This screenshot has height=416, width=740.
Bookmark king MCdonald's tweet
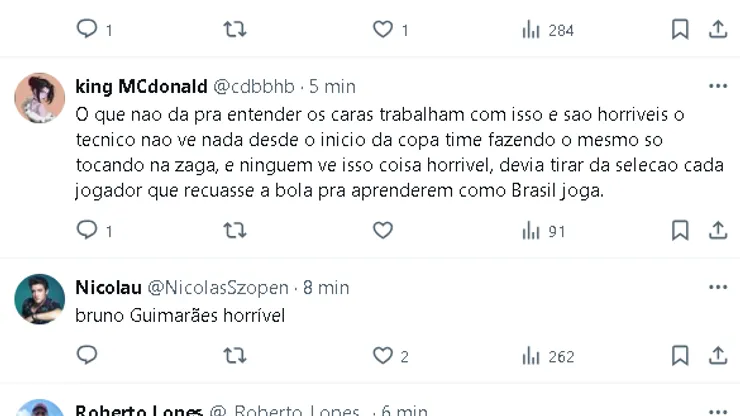(x=680, y=230)
